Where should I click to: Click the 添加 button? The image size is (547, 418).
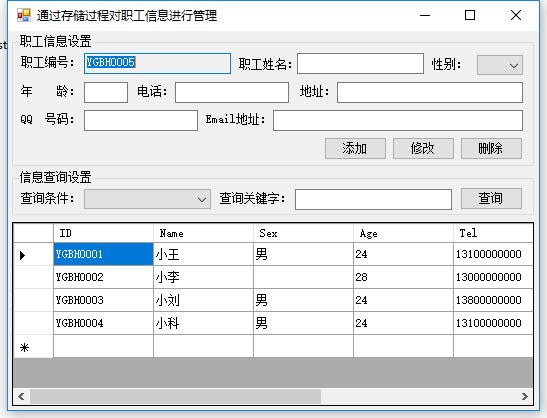pyautogui.click(x=355, y=148)
